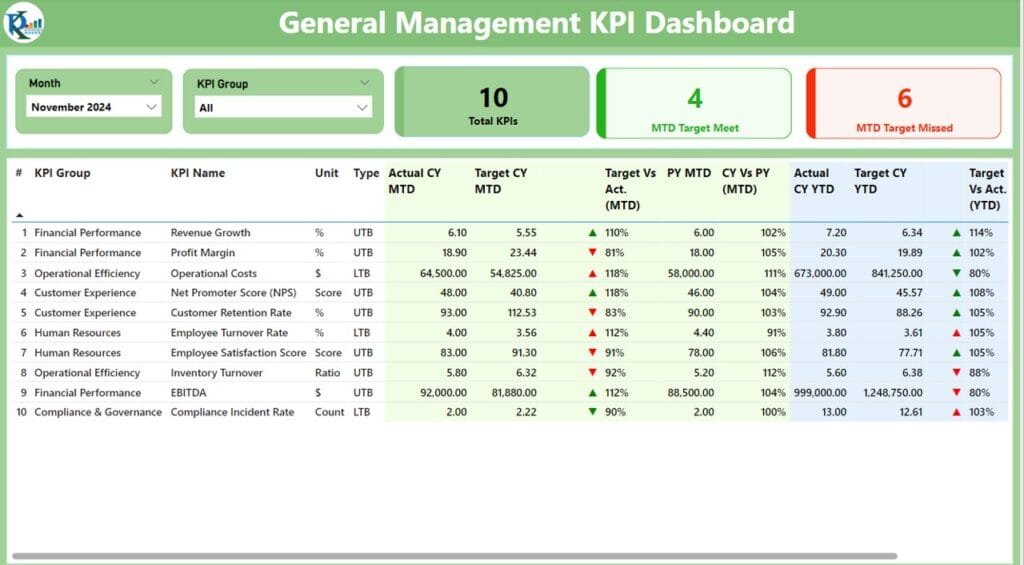The height and width of the screenshot is (565, 1024).
Task: Select the Customer Retention Rate cell
Action: coord(231,312)
